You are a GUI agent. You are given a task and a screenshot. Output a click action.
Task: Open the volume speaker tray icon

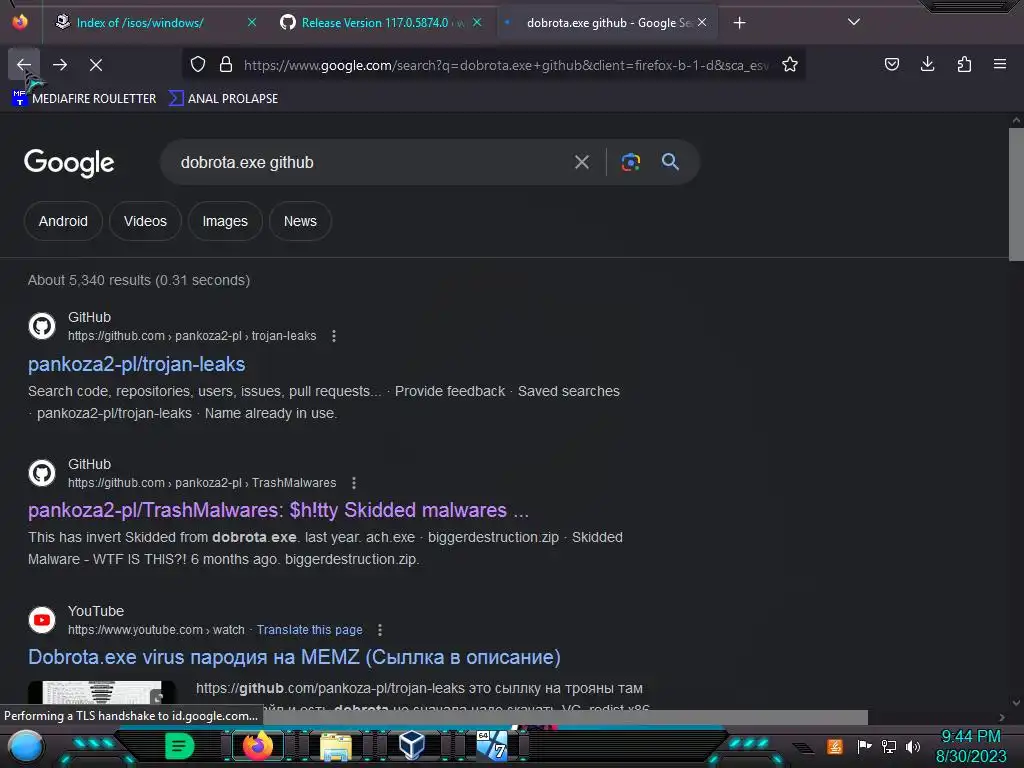(x=912, y=746)
